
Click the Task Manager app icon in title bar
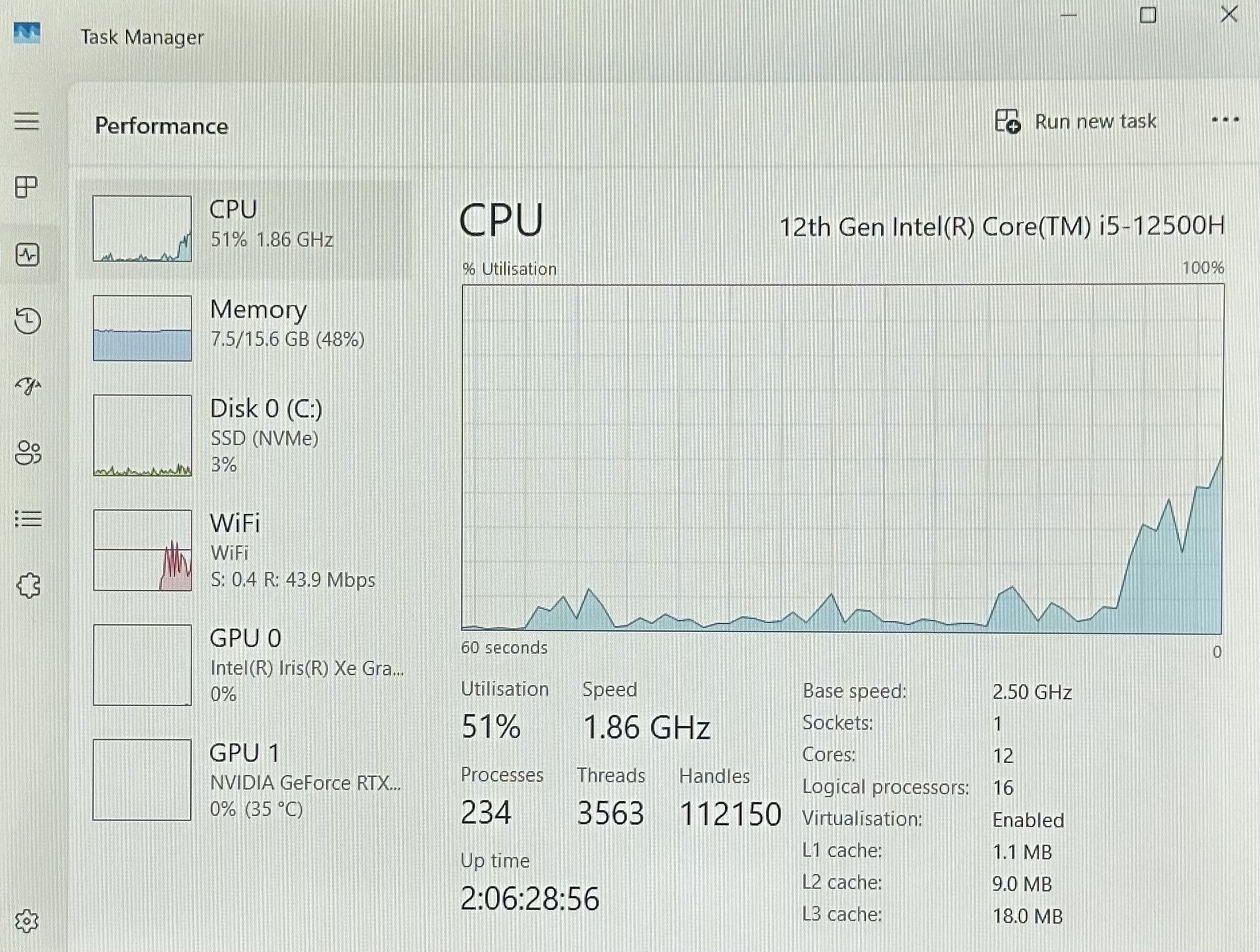(27, 34)
